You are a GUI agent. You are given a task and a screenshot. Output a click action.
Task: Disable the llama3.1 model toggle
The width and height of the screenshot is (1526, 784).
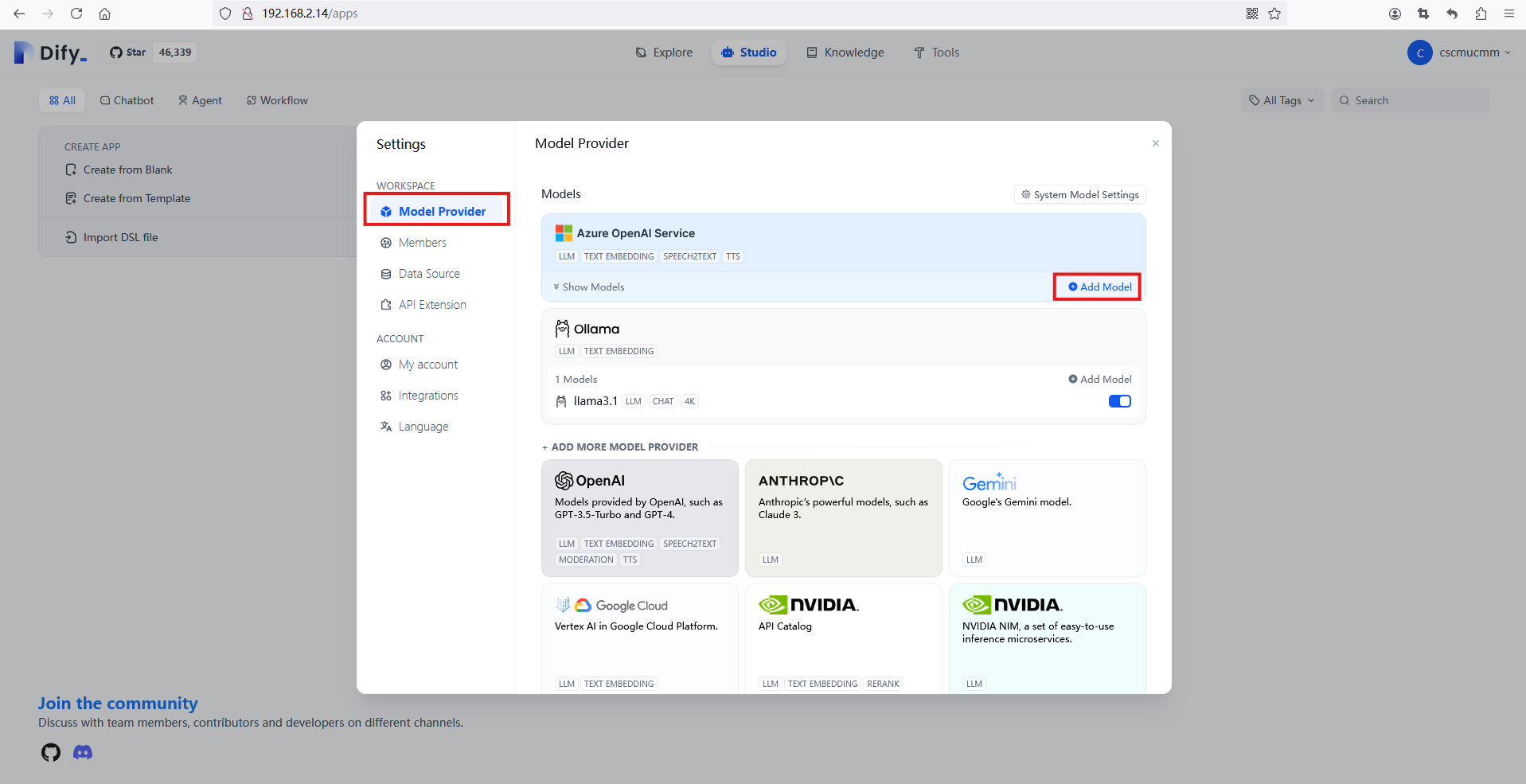pos(1119,401)
